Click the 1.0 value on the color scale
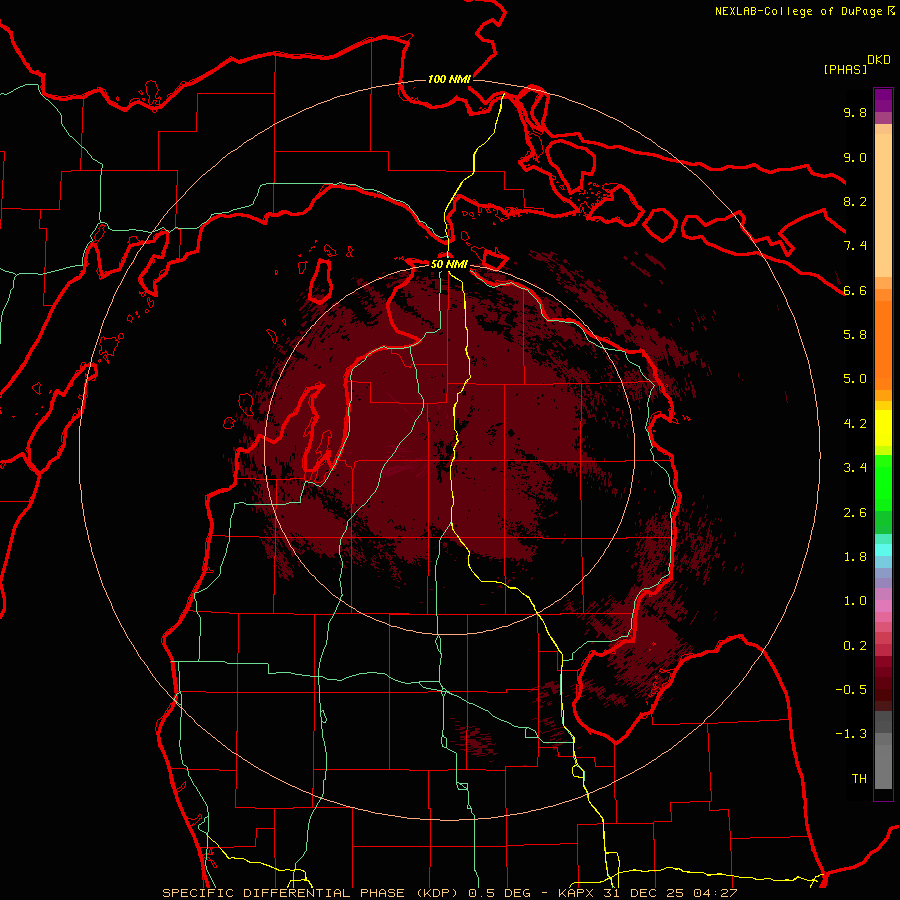 [855, 601]
